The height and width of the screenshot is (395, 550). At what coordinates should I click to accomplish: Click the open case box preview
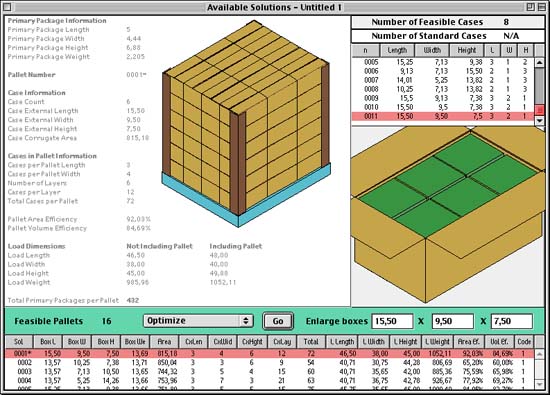tap(448, 216)
